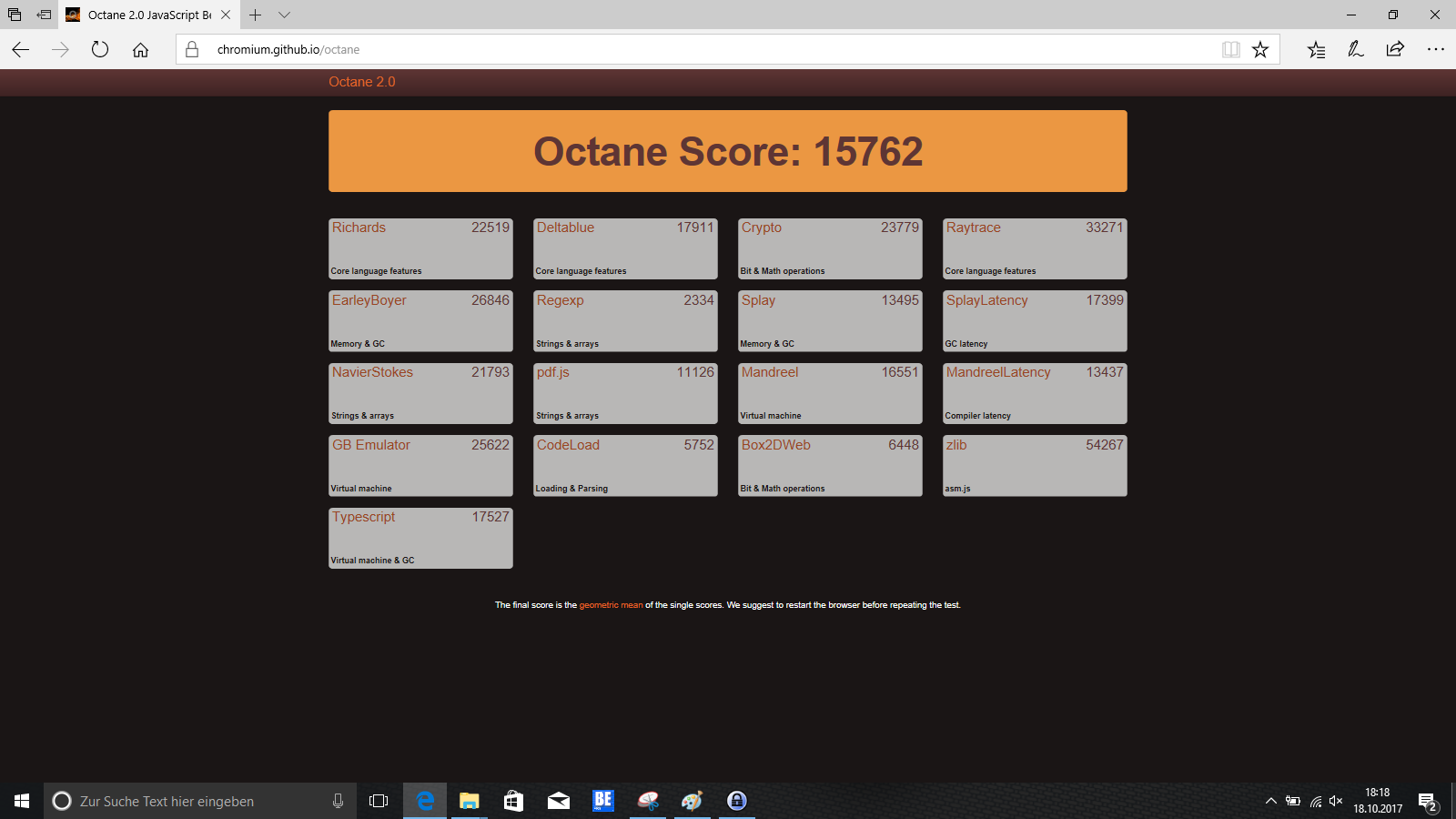The height and width of the screenshot is (819, 1456).
Task: Click the Cortana search box
Action: coord(200,801)
